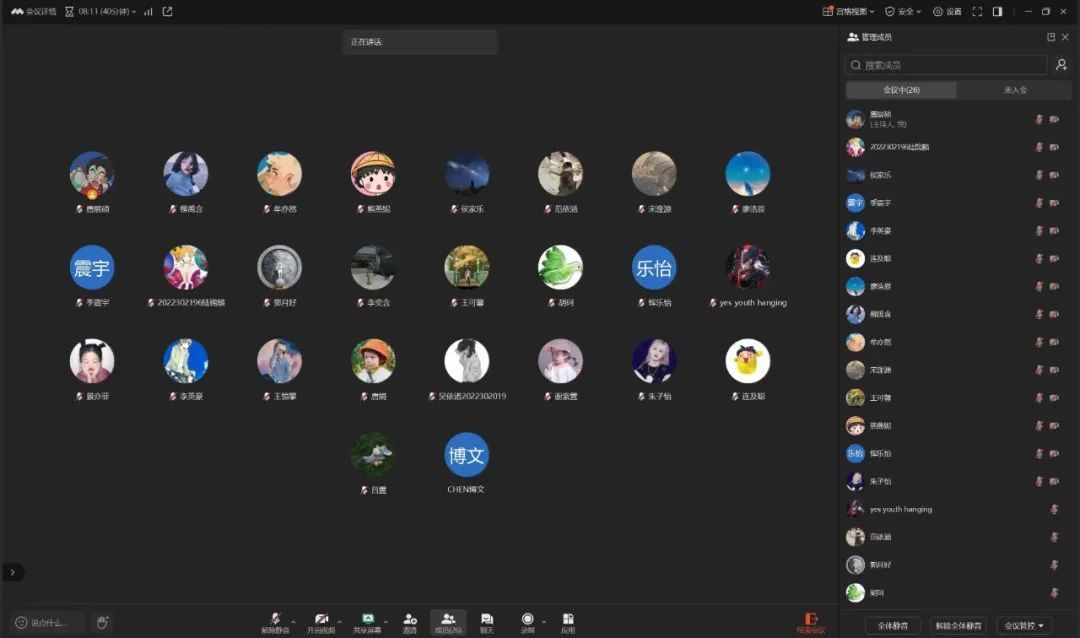Toggle microphone icon in 季震宇's member row
The width and height of the screenshot is (1080, 638).
[x=1039, y=203]
